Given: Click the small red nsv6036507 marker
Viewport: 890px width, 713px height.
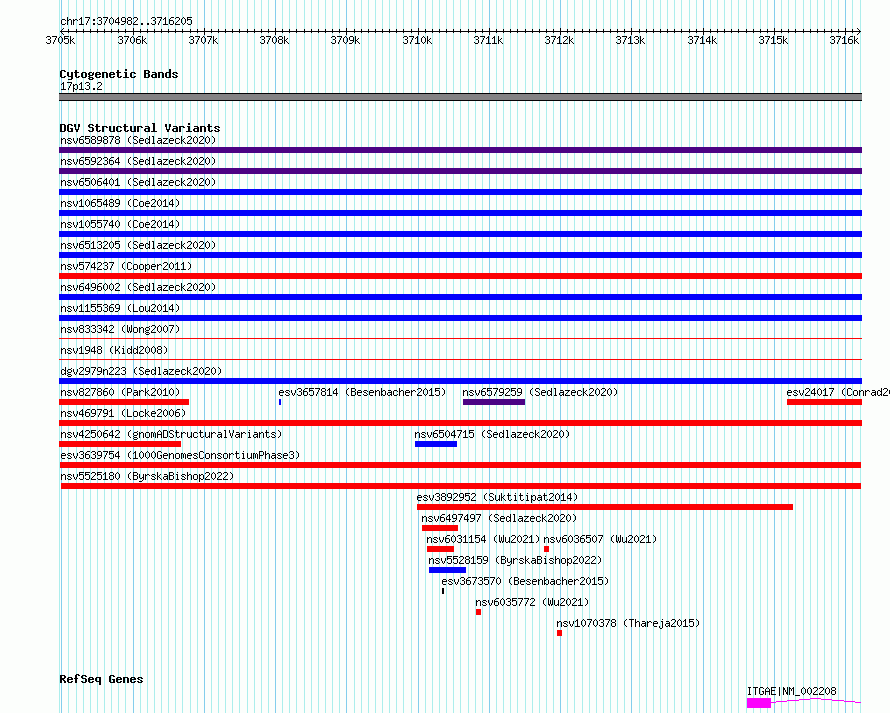Looking at the screenshot, I should 547,549.
